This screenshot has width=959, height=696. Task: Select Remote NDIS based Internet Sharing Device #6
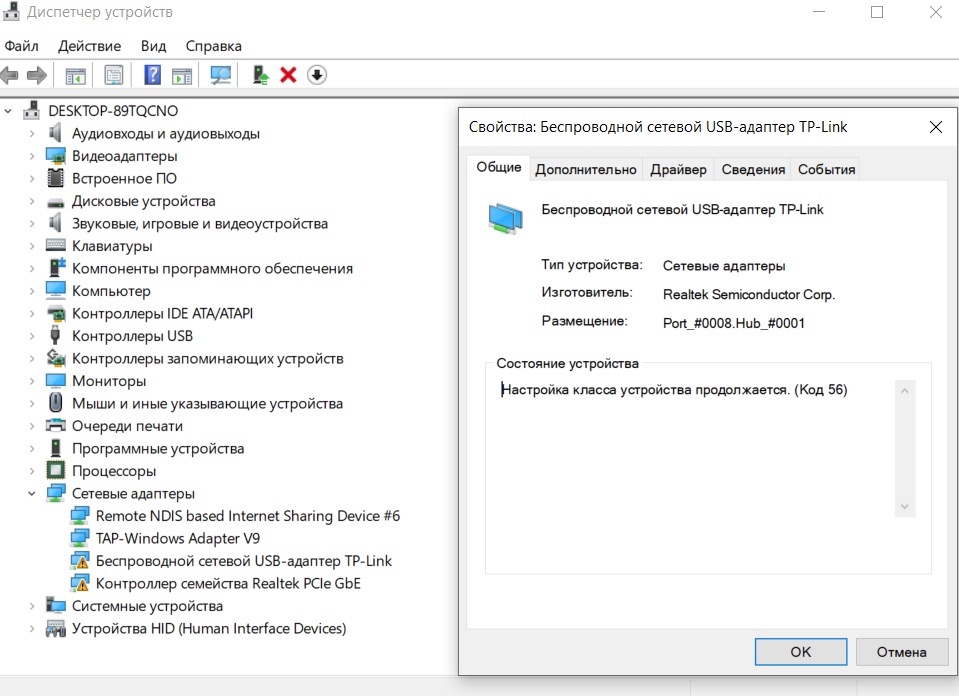248,516
